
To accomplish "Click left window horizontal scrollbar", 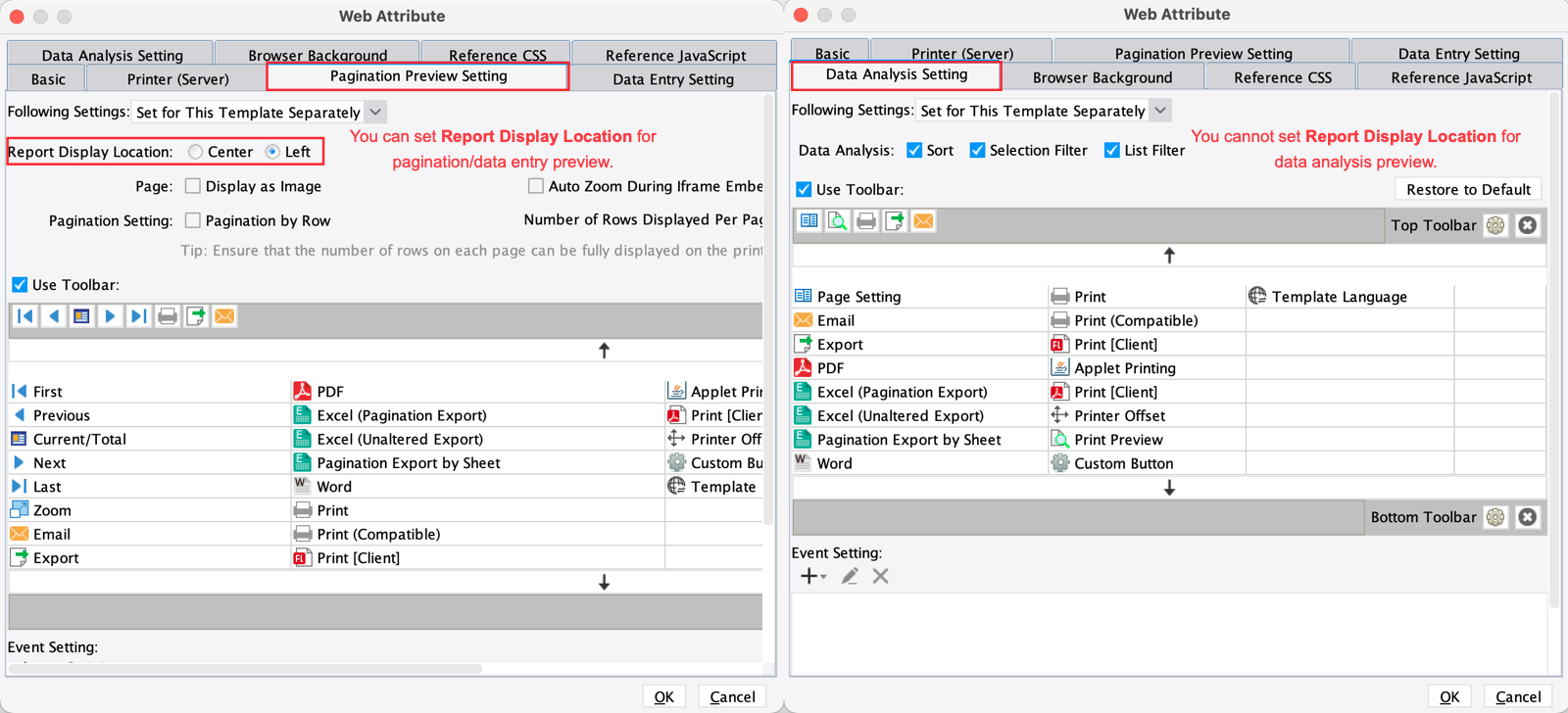I will pyautogui.click(x=245, y=669).
